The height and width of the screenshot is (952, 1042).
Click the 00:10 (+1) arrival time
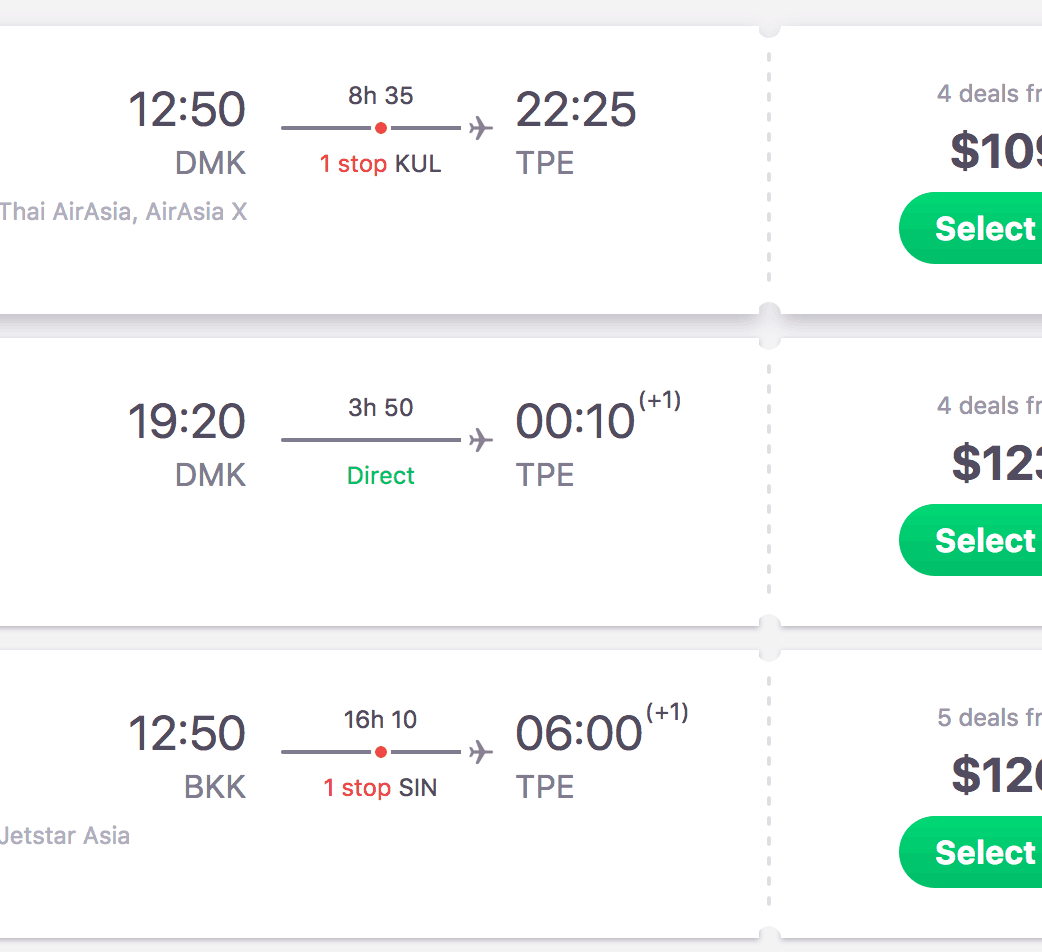point(575,421)
